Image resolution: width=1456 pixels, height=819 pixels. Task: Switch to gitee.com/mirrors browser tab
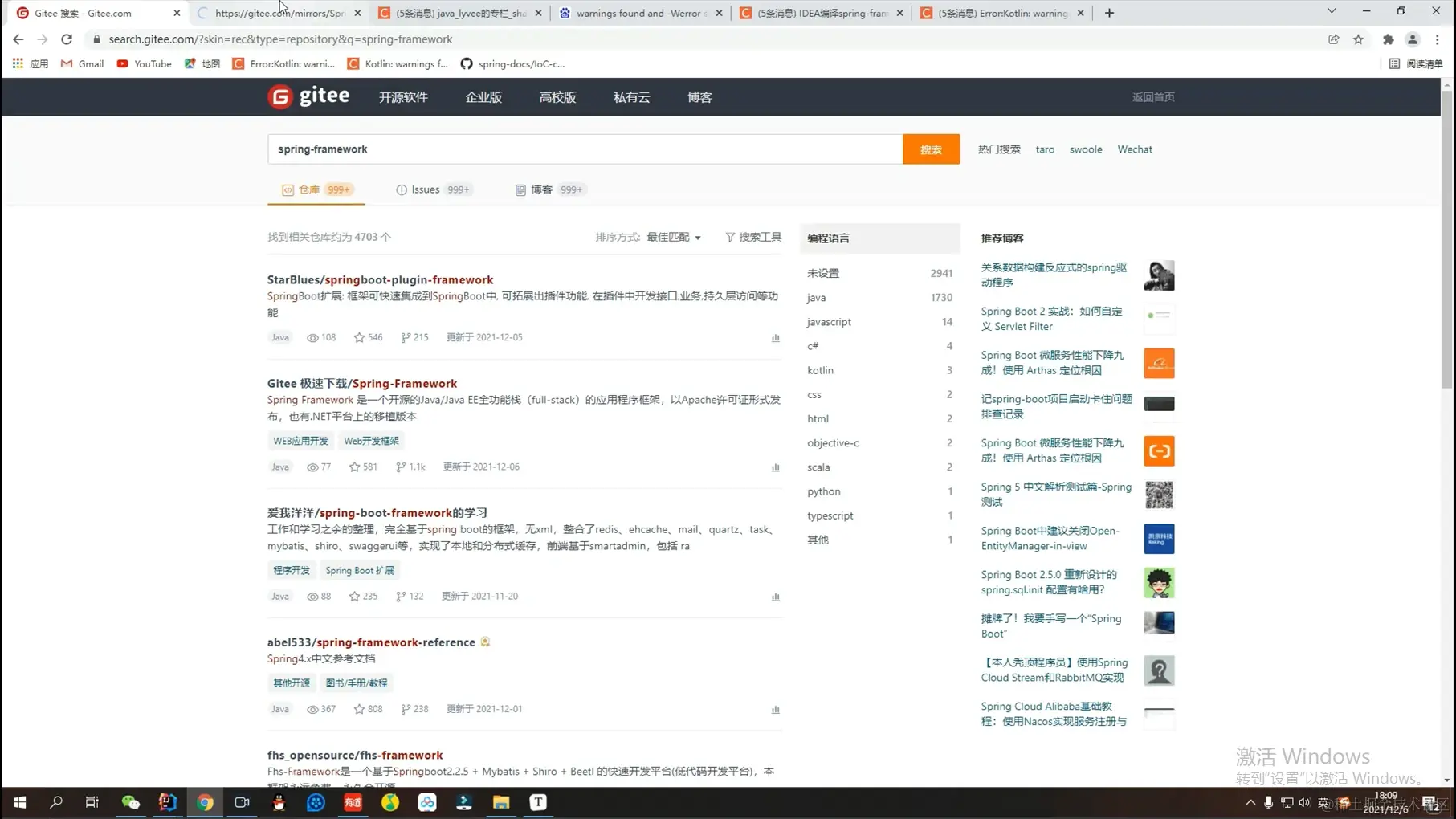click(x=279, y=13)
